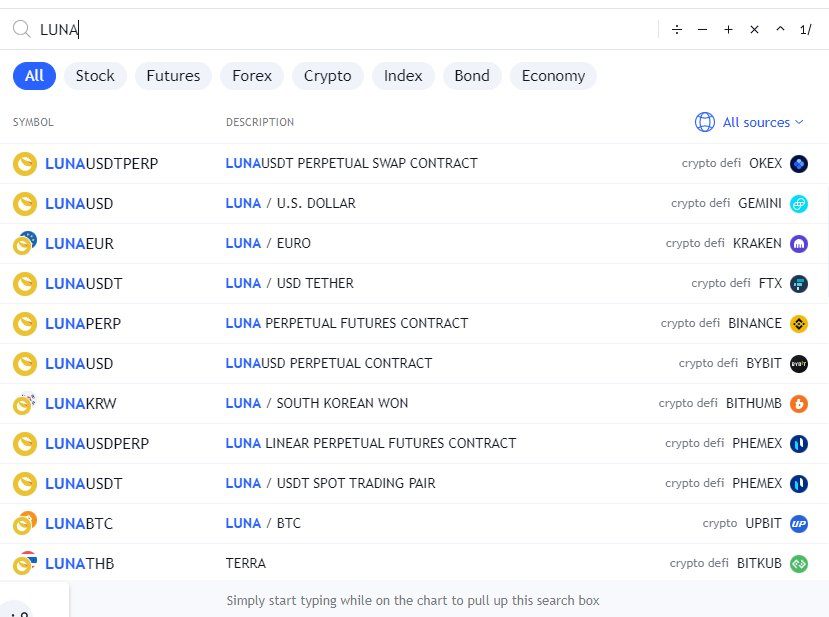Click the Luna-Euro pair icon for LUNAEUR

tap(25, 243)
